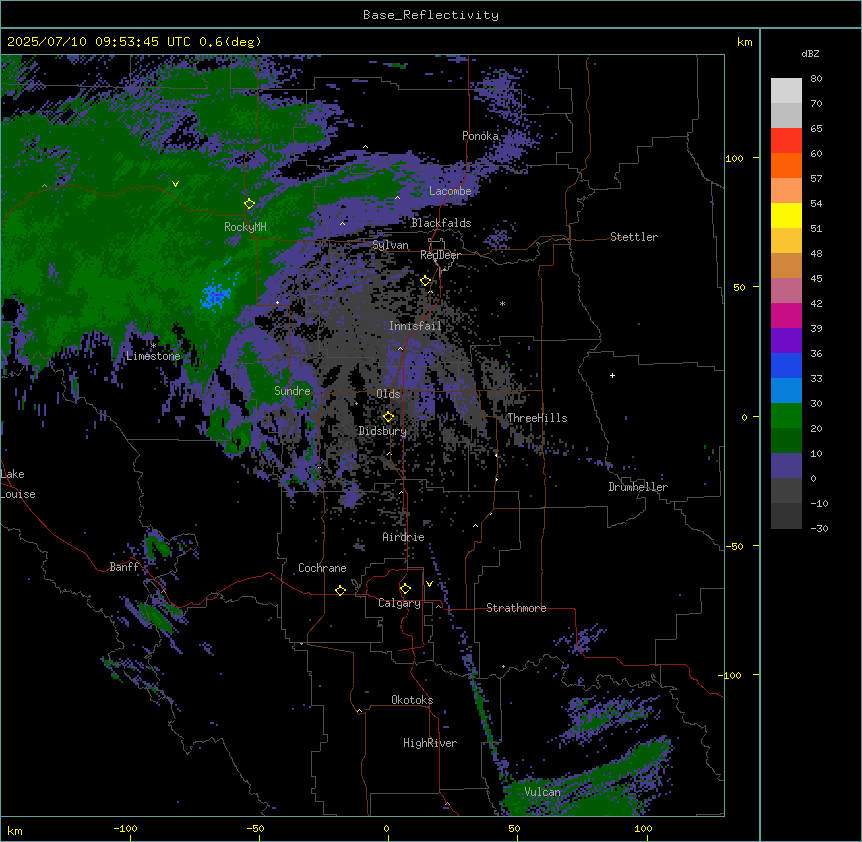Click the Sundre town label
This screenshot has height=842, width=862.
click(x=292, y=391)
